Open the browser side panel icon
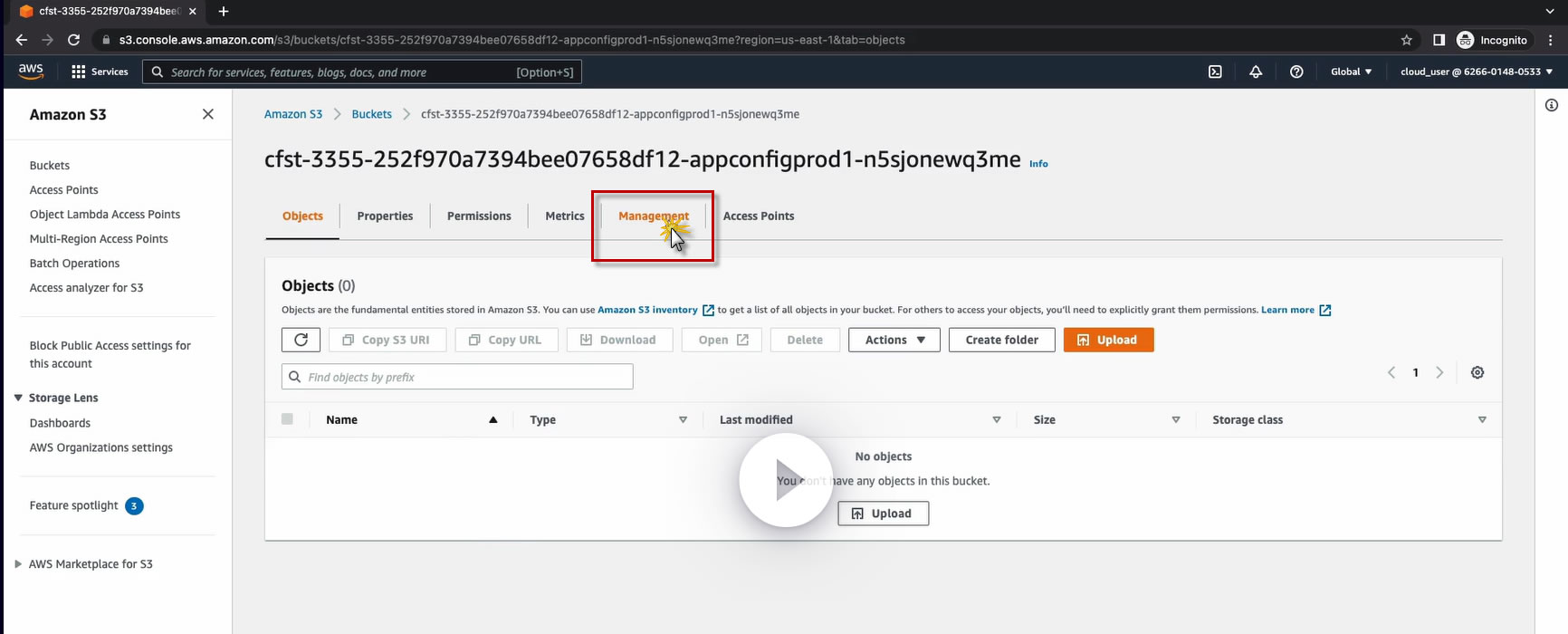Screen dimensions: 1568x634 point(1439,40)
